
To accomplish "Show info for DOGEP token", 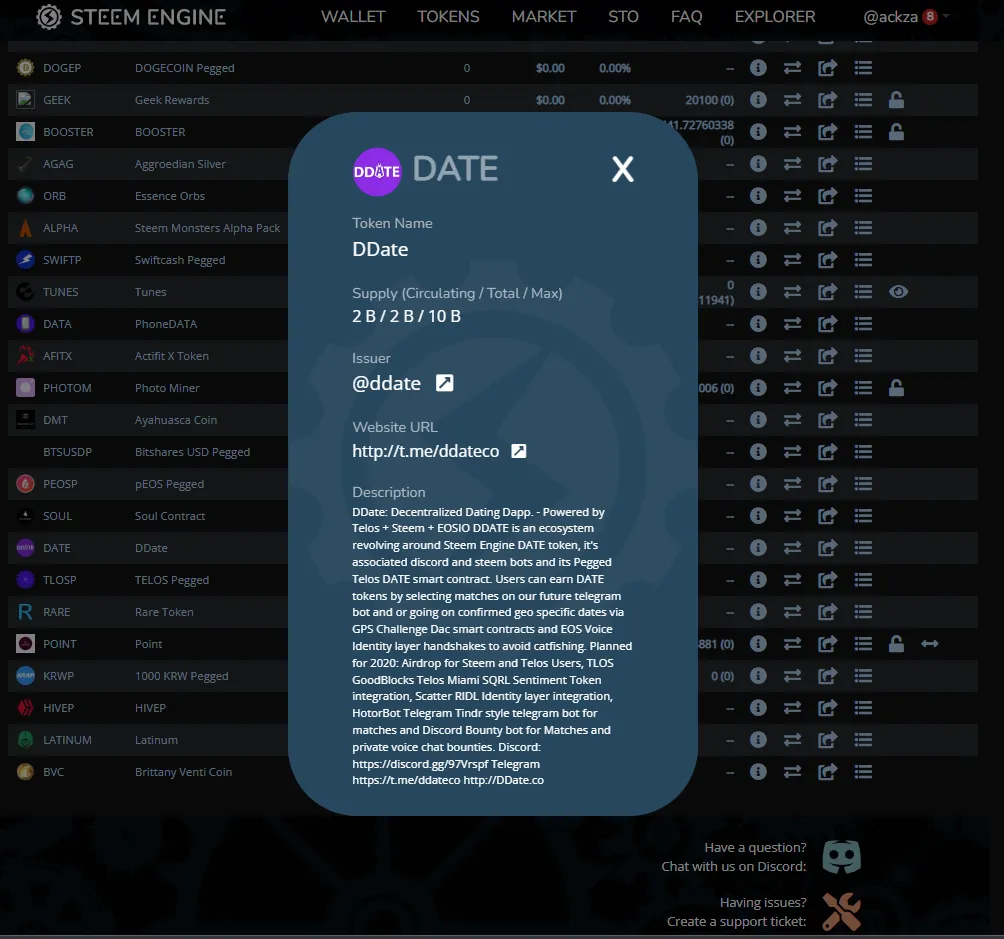I will pyautogui.click(x=758, y=67).
